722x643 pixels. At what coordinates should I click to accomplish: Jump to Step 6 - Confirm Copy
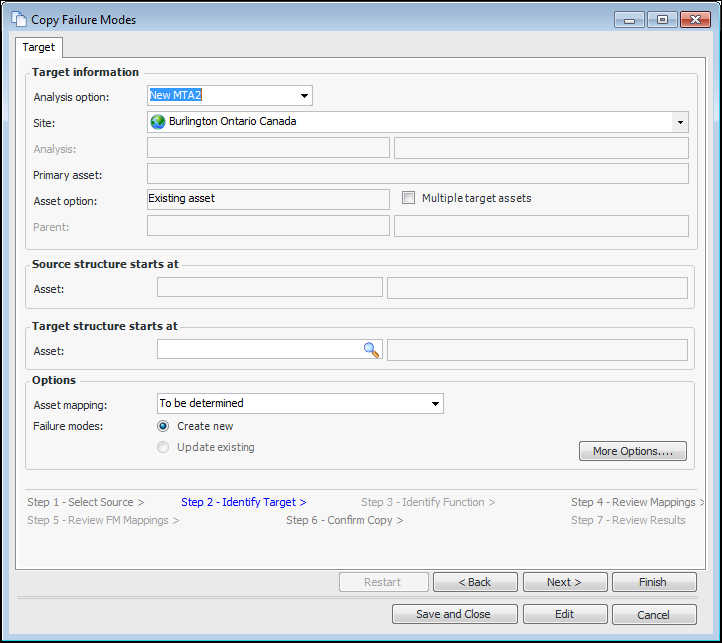point(344,520)
